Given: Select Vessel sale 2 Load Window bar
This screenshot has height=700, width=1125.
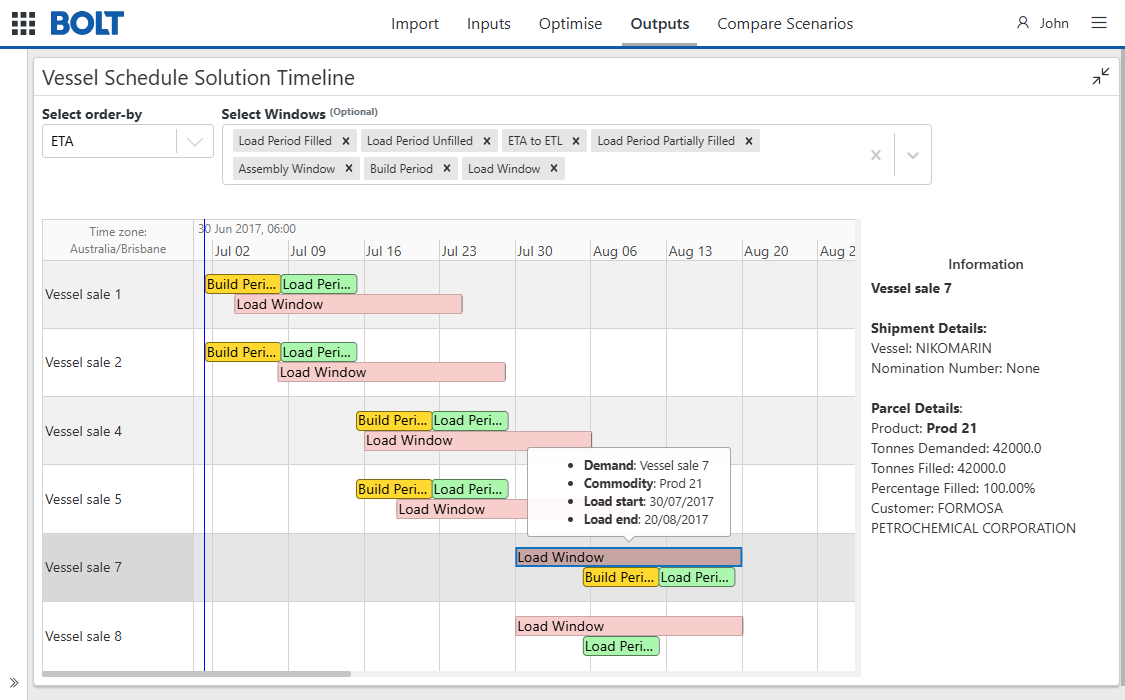Looking at the screenshot, I should click(x=392, y=372).
